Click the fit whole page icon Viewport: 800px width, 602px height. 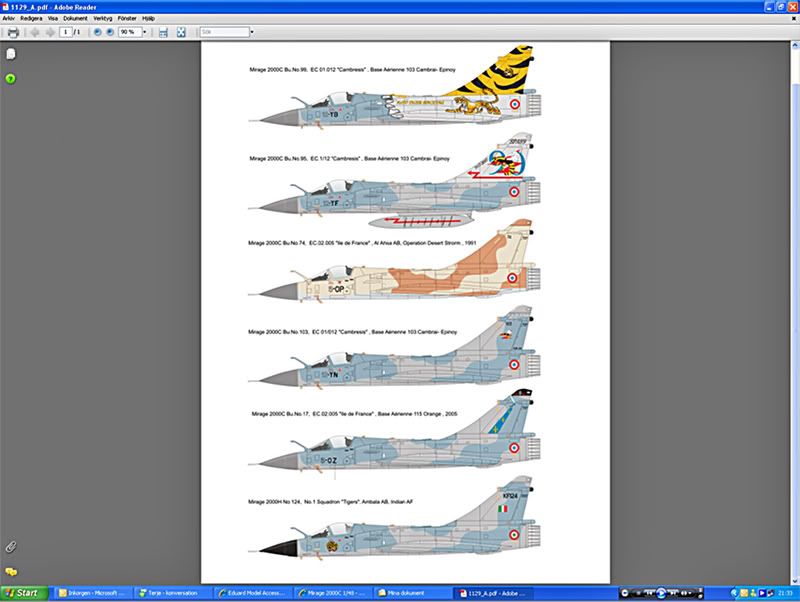pyautogui.click(x=181, y=33)
